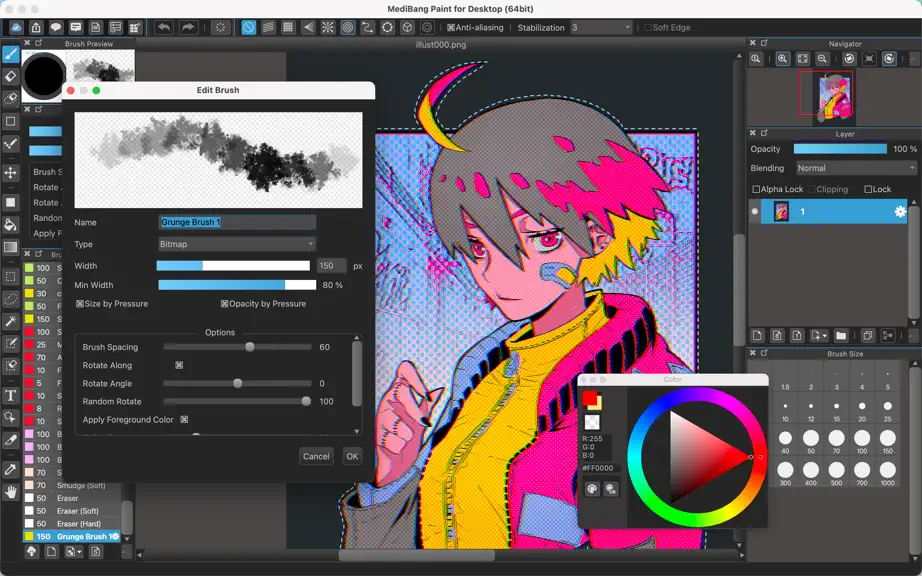This screenshot has height=576, width=922.
Task: Click the Undo arrow in toolbar
Action: click(x=163, y=27)
